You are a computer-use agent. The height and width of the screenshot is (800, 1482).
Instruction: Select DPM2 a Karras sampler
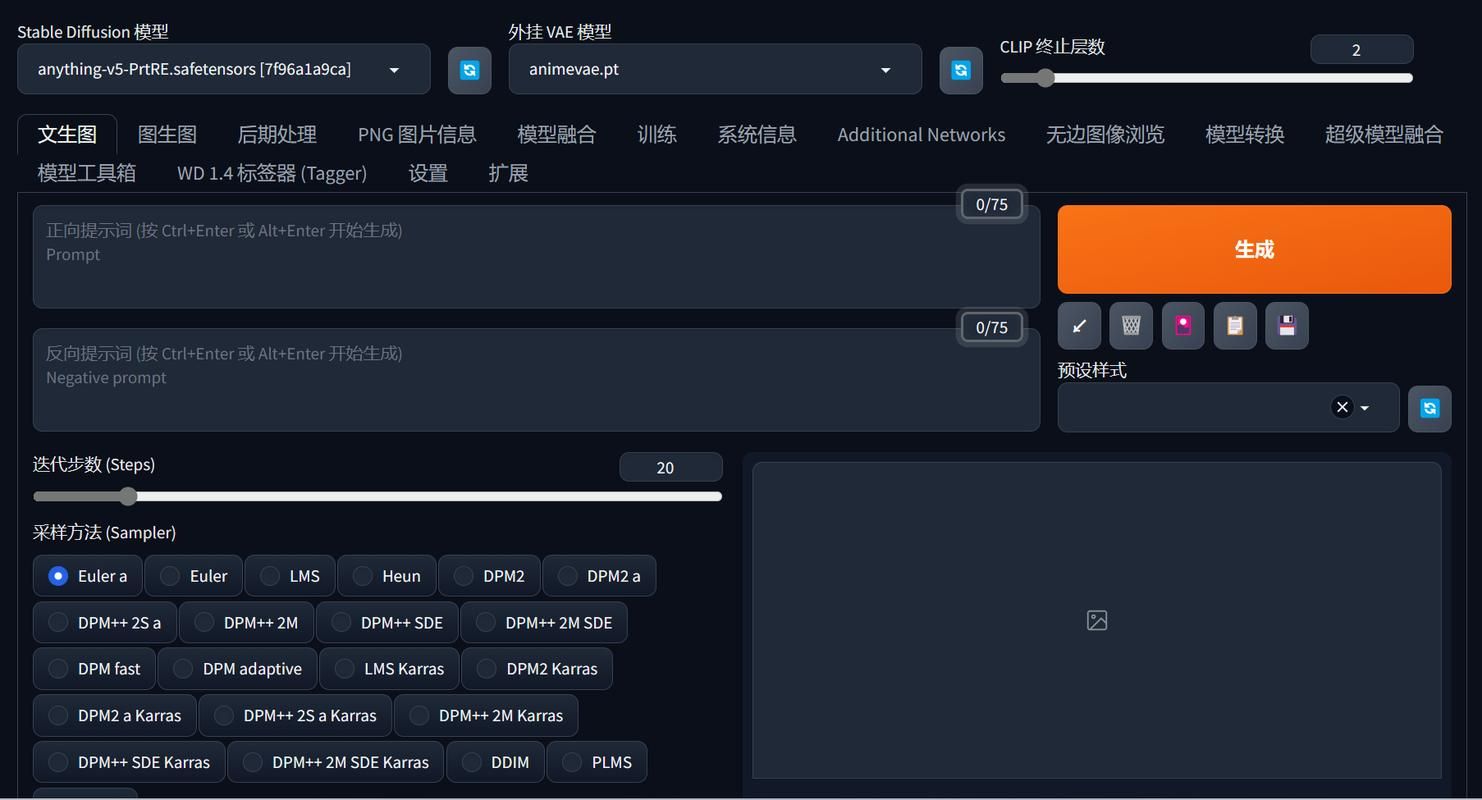coord(115,716)
